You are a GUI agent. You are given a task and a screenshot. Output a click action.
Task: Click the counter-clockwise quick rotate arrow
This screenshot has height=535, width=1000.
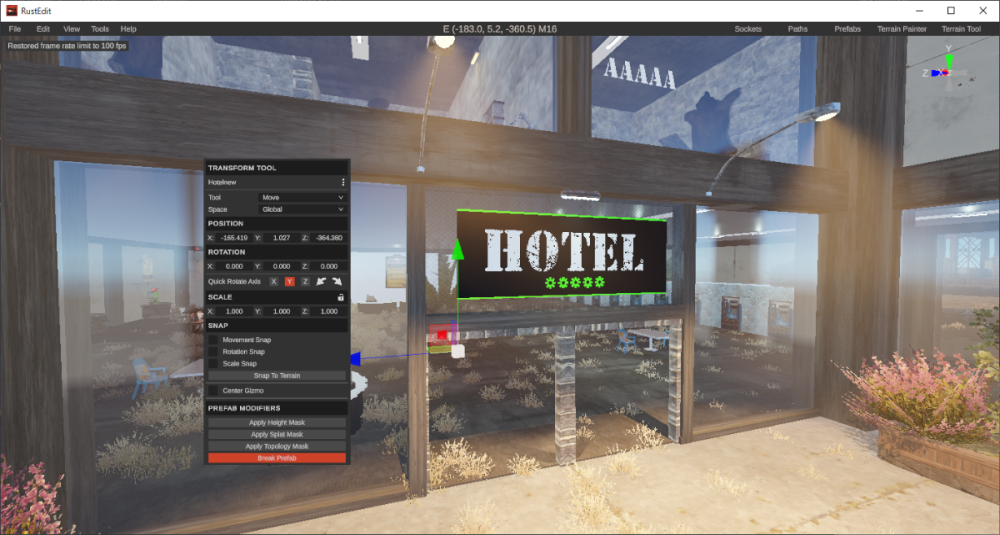tap(322, 282)
